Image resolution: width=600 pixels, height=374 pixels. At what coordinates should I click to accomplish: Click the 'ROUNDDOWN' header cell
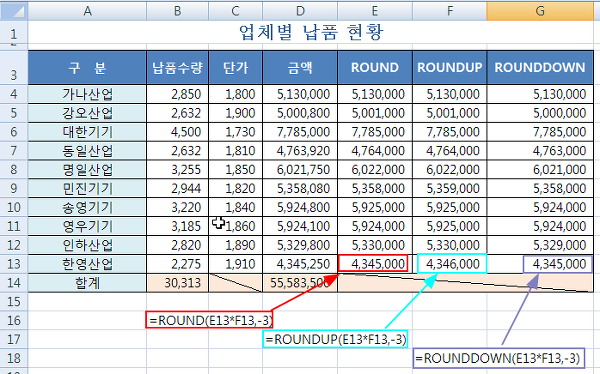coord(540,67)
